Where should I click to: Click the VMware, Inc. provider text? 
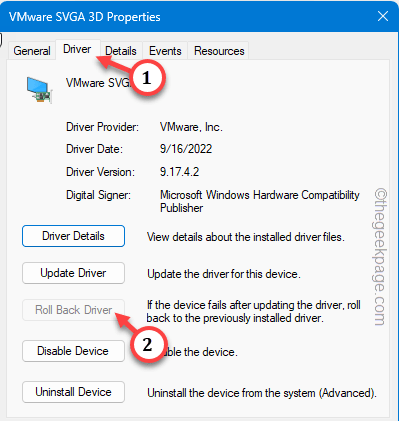pos(191,127)
